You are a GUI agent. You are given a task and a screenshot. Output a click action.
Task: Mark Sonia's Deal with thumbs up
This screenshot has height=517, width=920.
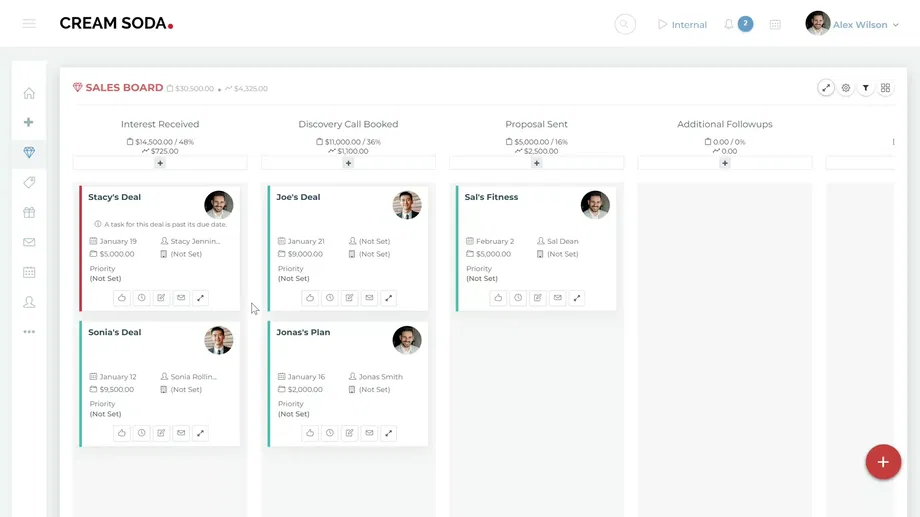(x=121, y=433)
